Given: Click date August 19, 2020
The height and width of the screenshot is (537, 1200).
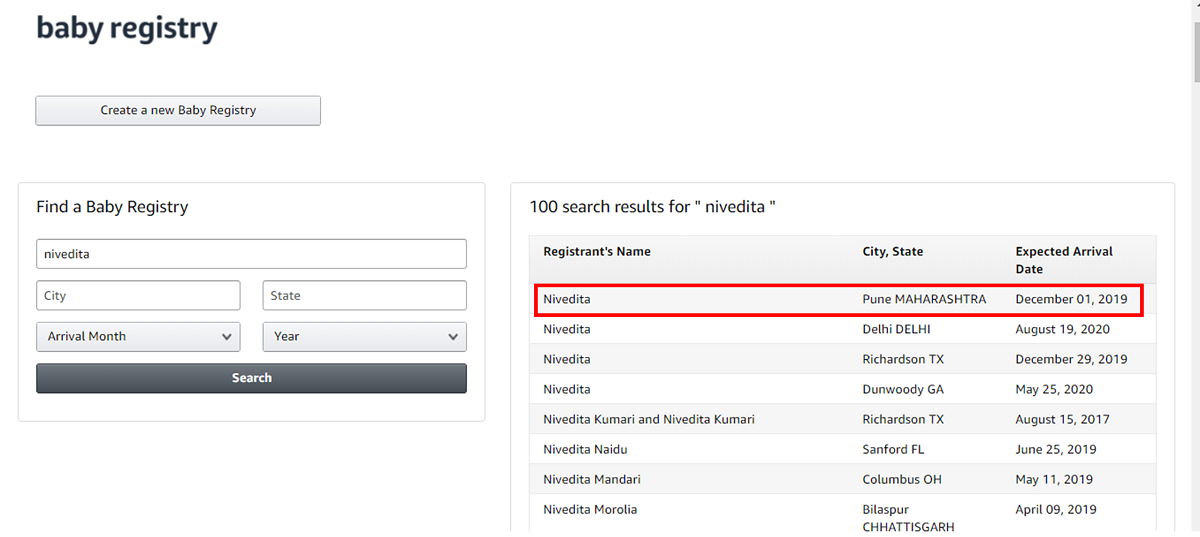Looking at the screenshot, I should click(x=1063, y=329).
